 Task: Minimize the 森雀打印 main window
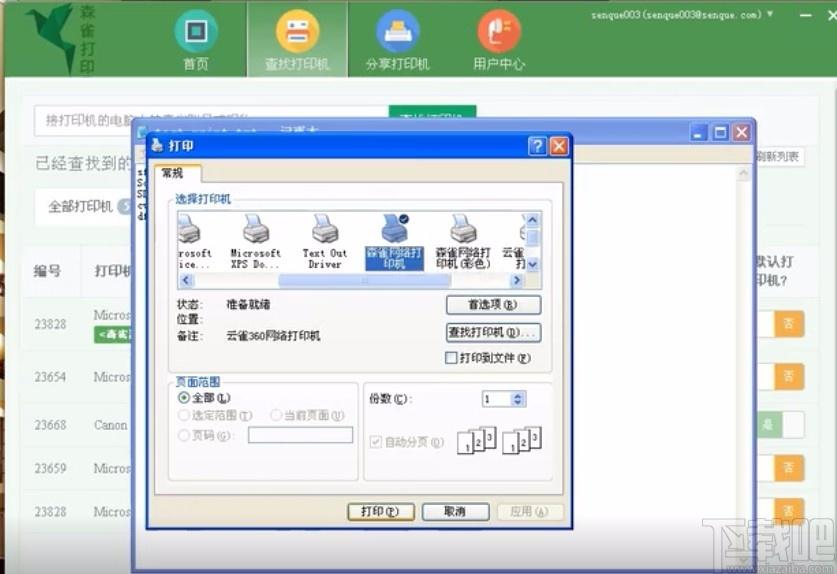(806, 15)
